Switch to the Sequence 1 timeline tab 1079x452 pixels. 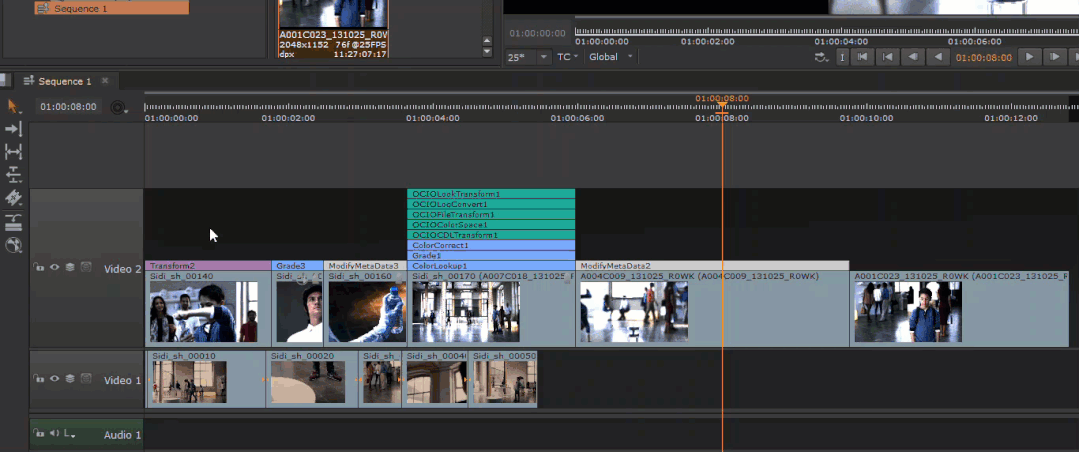tap(64, 81)
